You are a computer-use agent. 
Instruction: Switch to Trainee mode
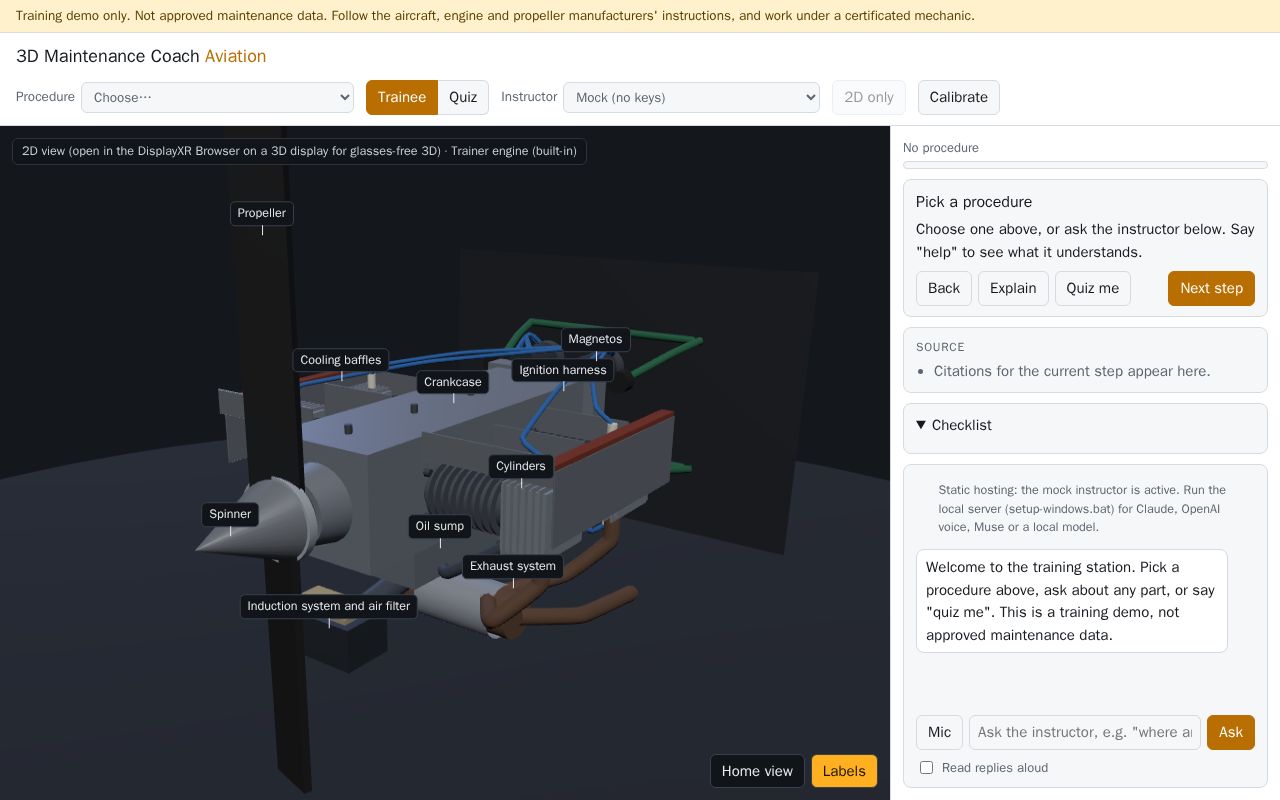(x=402, y=97)
